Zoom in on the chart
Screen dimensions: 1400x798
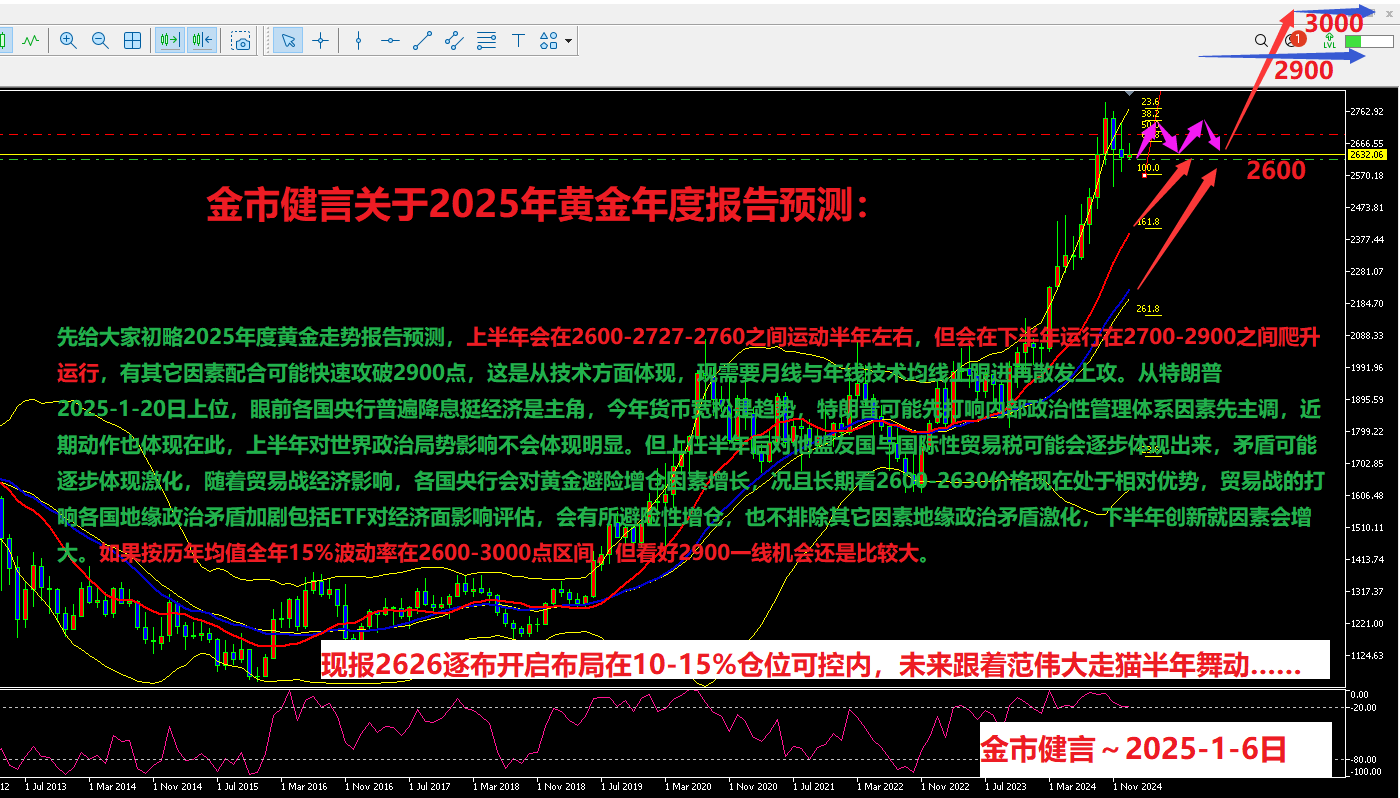coord(68,41)
